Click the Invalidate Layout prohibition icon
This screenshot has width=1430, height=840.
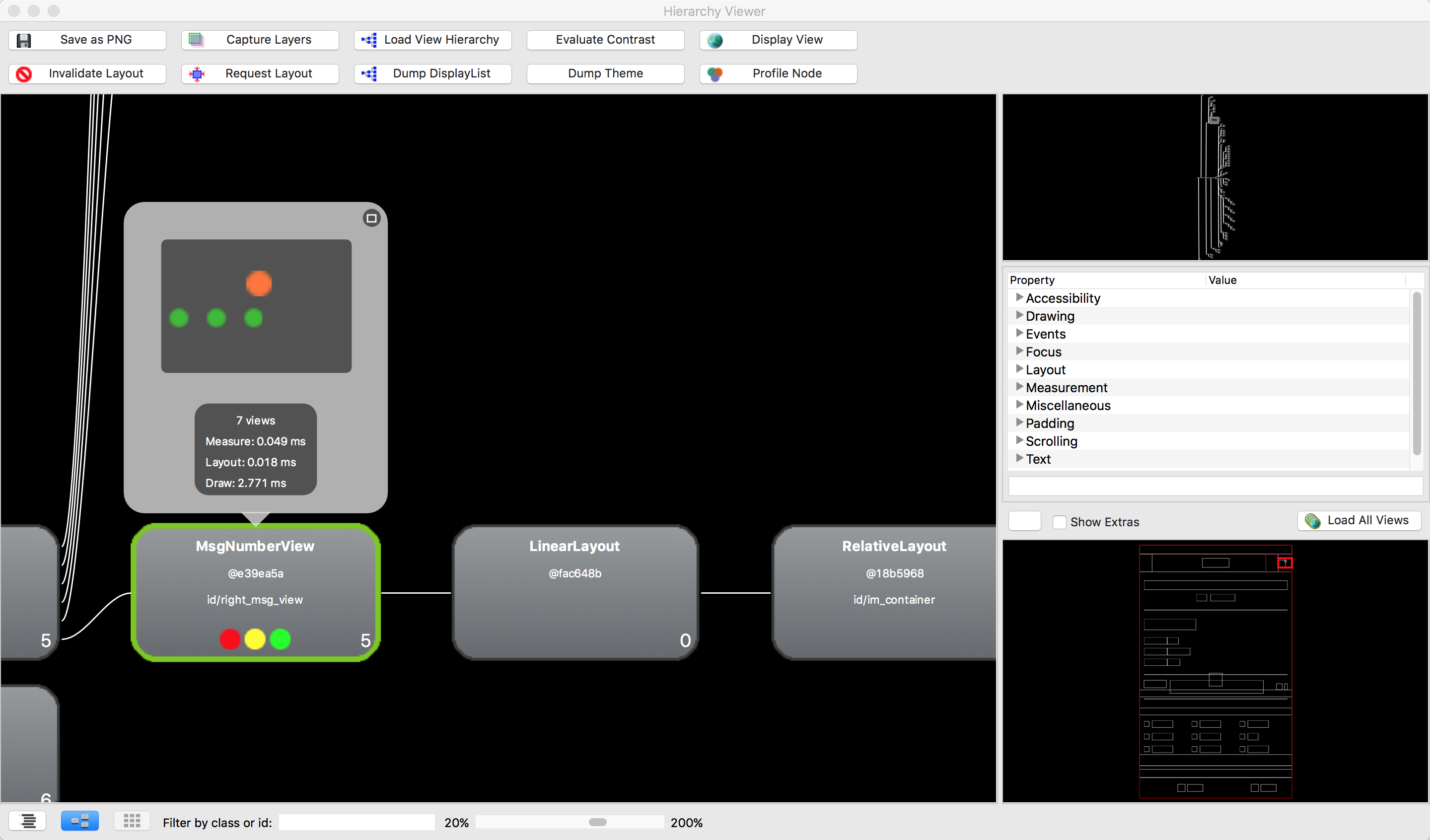(24, 74)
